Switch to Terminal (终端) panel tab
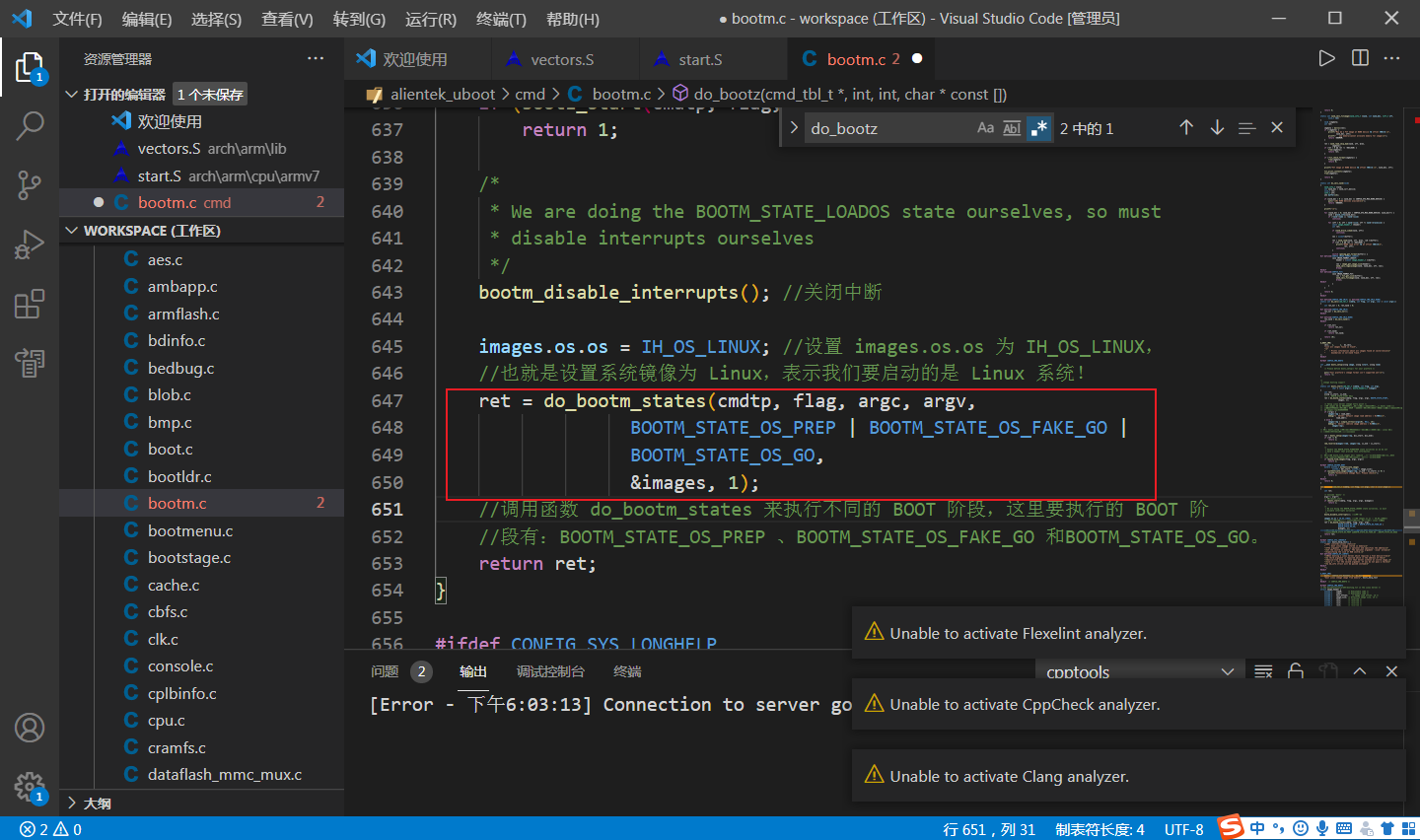Screen dimensions: 1420x840 point(627,671)
